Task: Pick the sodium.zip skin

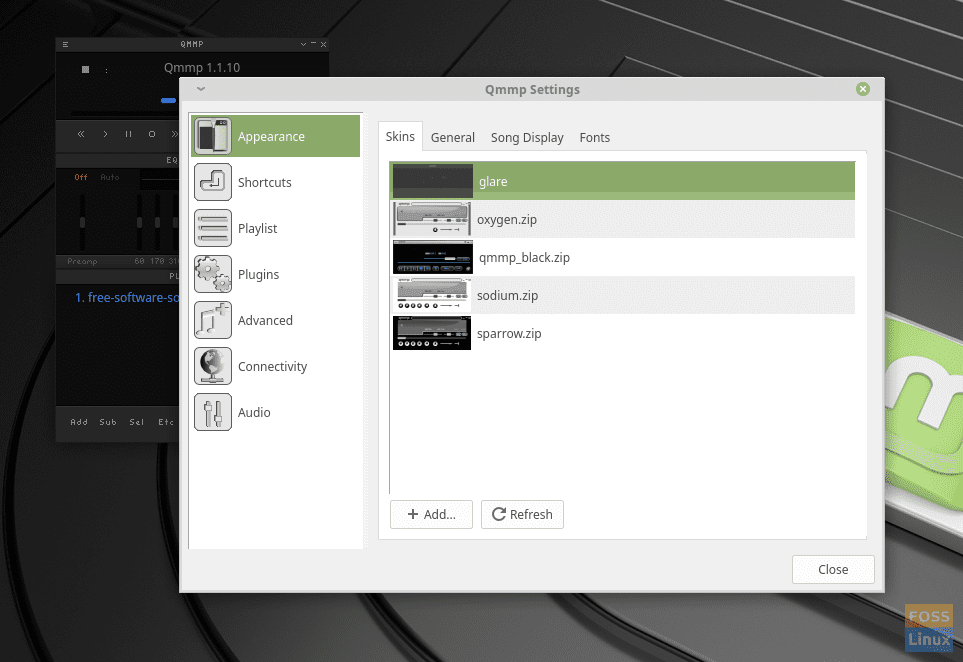Action: [623, 295]
